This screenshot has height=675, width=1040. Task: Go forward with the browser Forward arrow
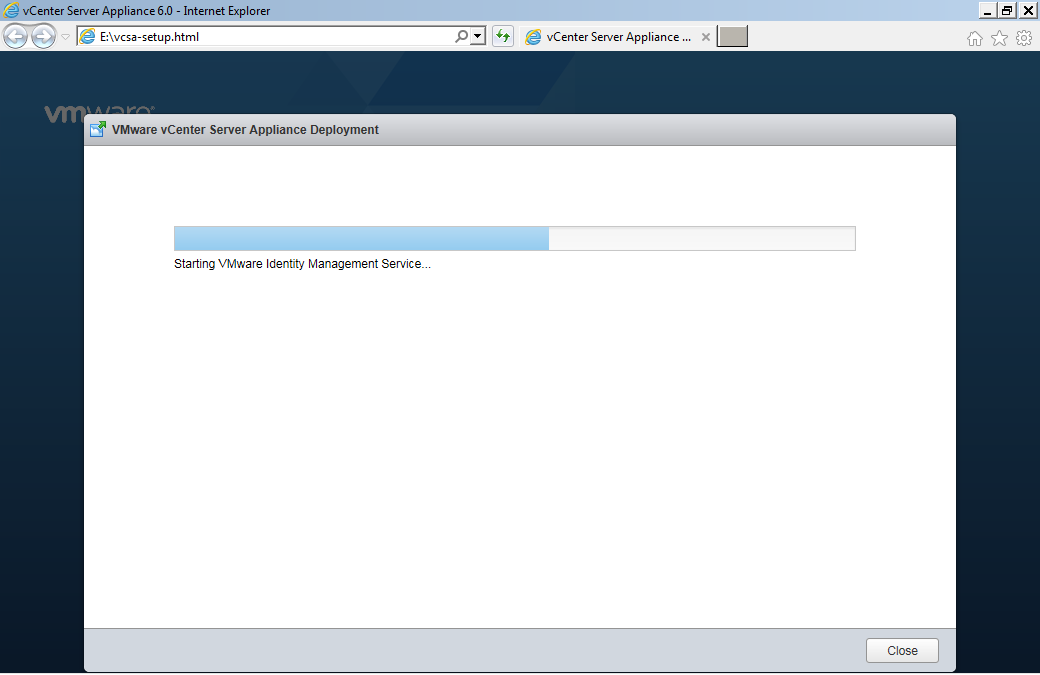(x=44, y=36)
